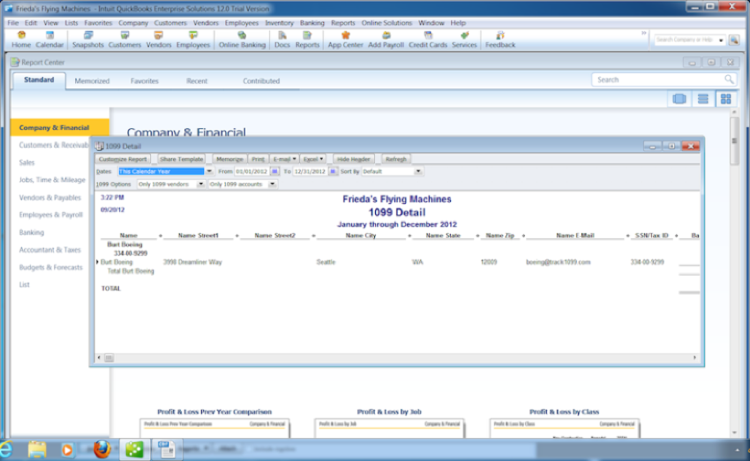Select the Banking report category
750x461 pixels.
pos(32,232)
